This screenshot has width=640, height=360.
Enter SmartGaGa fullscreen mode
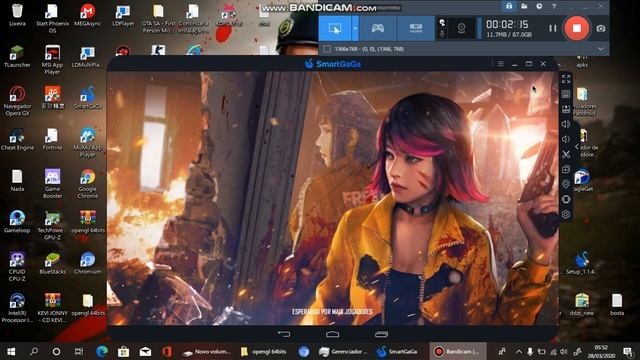coord(566,79)
